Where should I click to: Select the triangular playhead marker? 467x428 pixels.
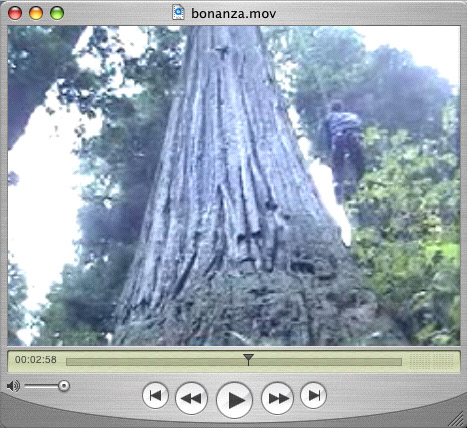(248, 359)
